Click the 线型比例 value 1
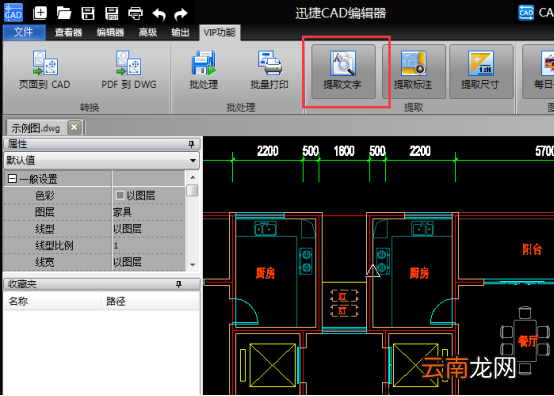 click(116, 246)
